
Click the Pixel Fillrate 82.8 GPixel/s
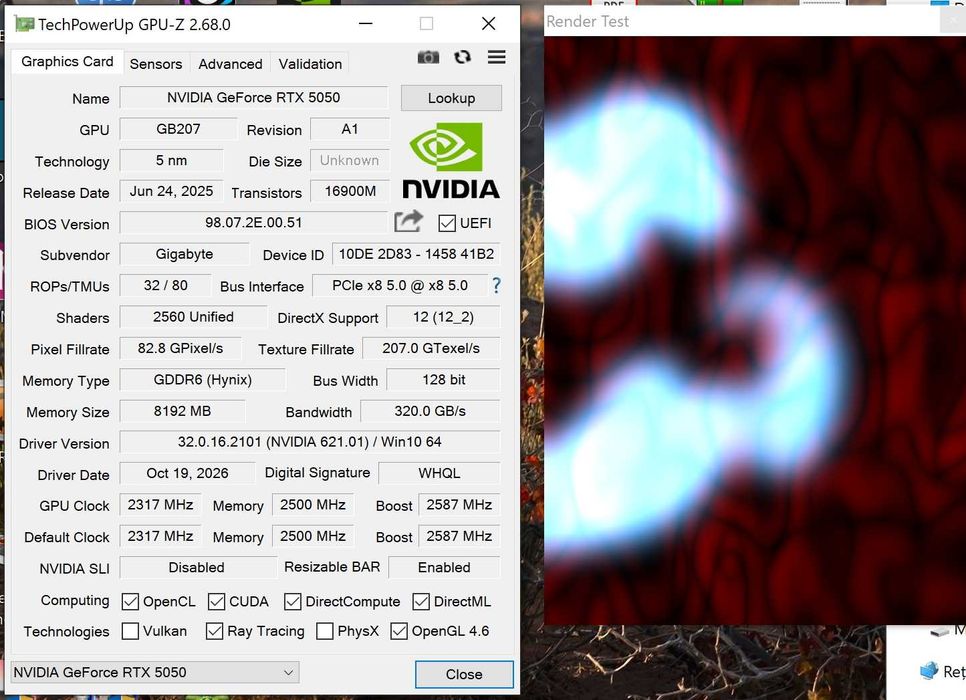pyautogui.click(x=181, y=348)
